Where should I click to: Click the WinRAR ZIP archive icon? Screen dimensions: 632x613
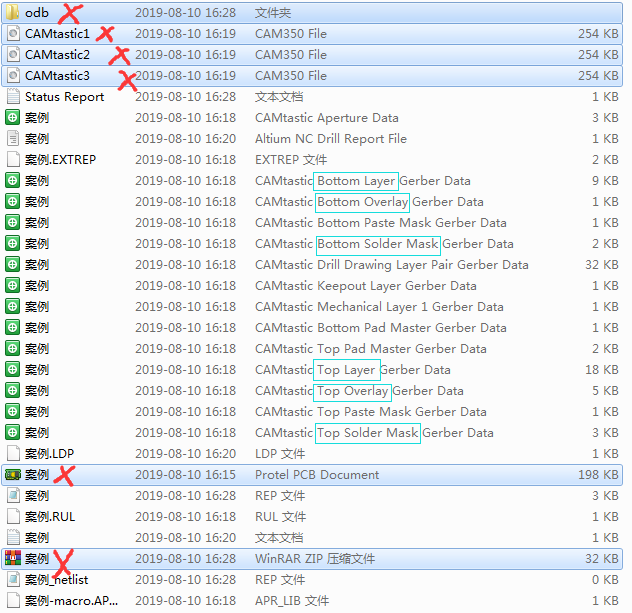tap(13, 559)
